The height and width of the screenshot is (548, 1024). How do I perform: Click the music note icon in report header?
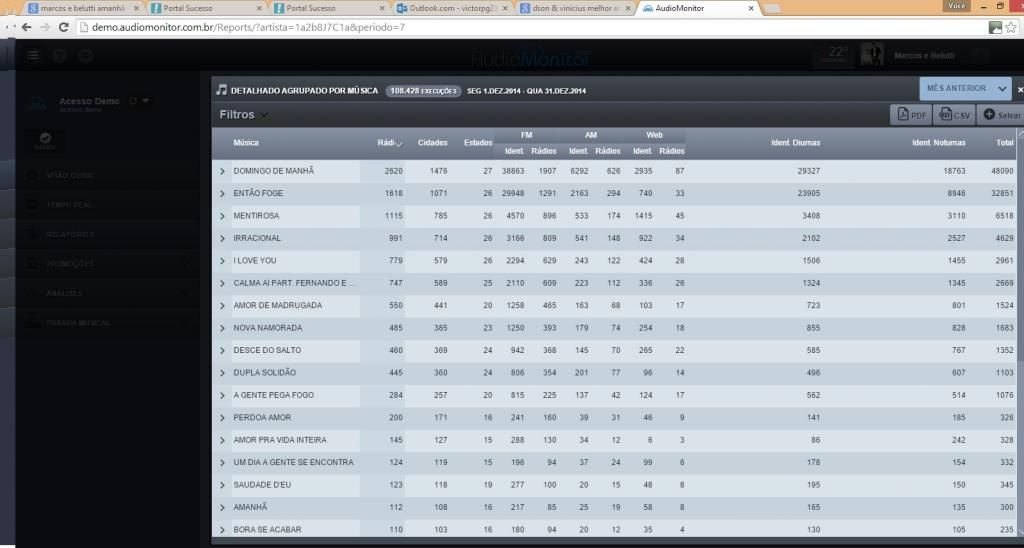tap(222, 90)
